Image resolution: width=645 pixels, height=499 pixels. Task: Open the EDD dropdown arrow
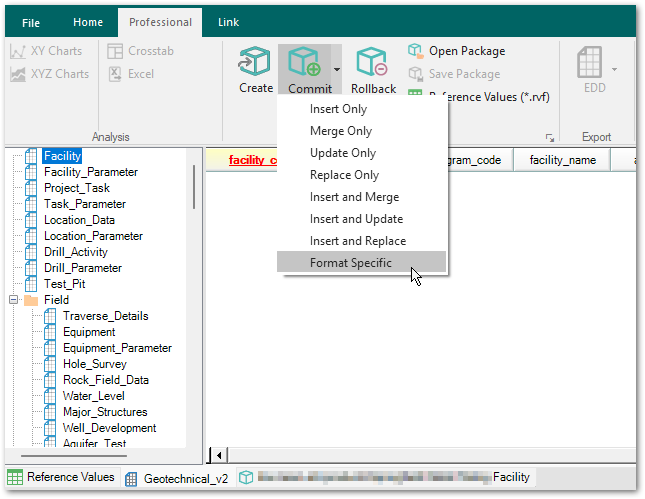pyautogui.click(x=614, y=70)
